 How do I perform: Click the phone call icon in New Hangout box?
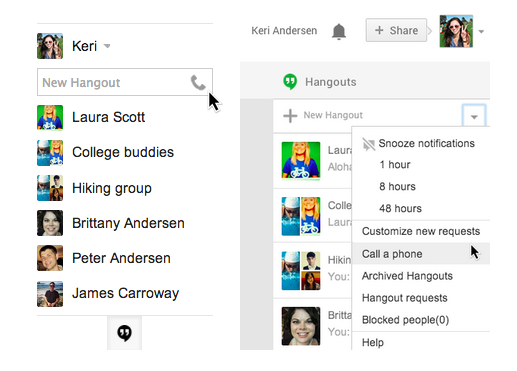click(x=198, y=83)
